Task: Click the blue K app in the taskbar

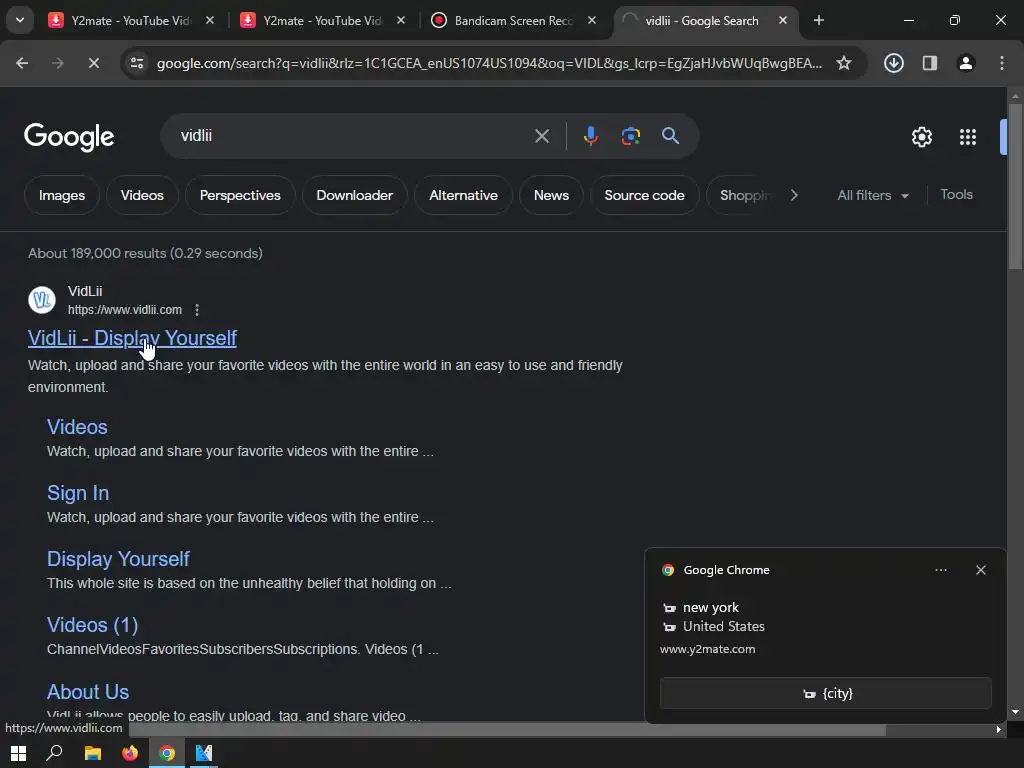Action: (204, 753)
